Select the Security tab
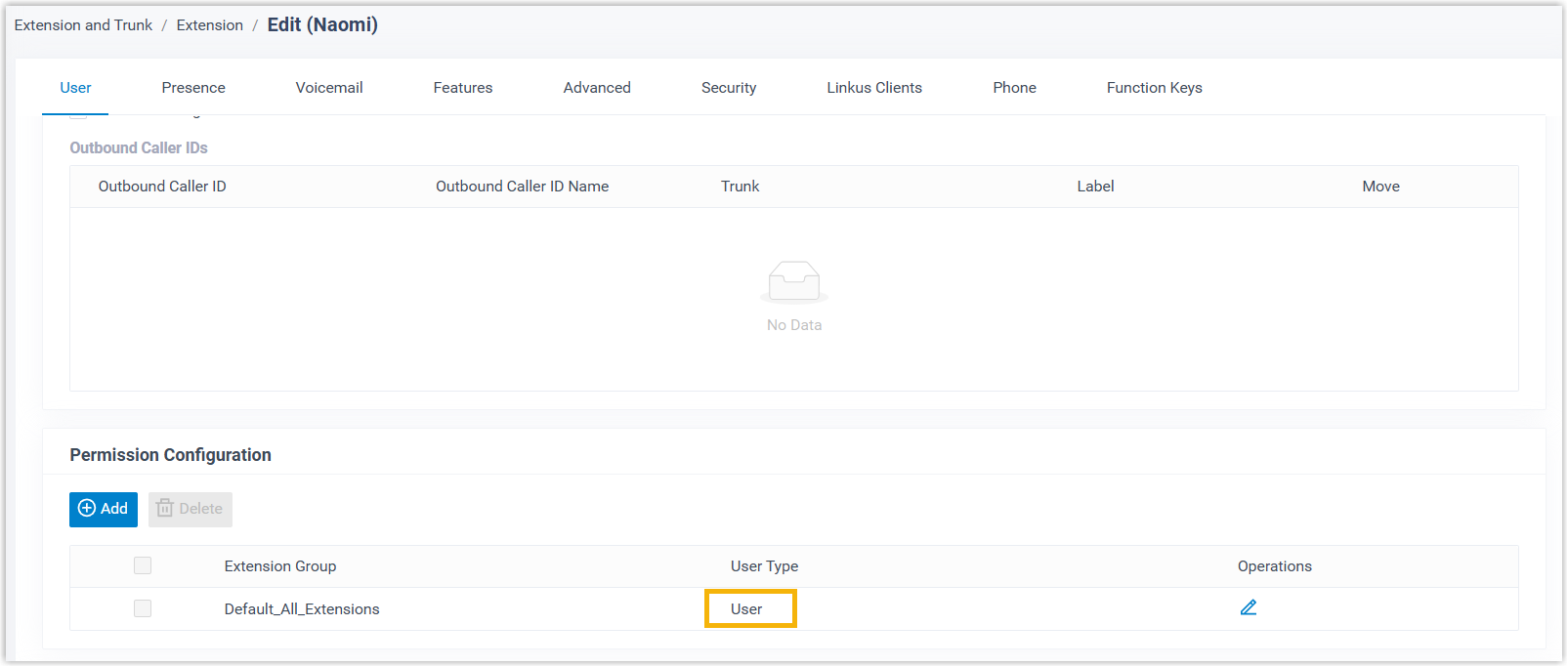1568x667 pixels. (x=729, y=88)
